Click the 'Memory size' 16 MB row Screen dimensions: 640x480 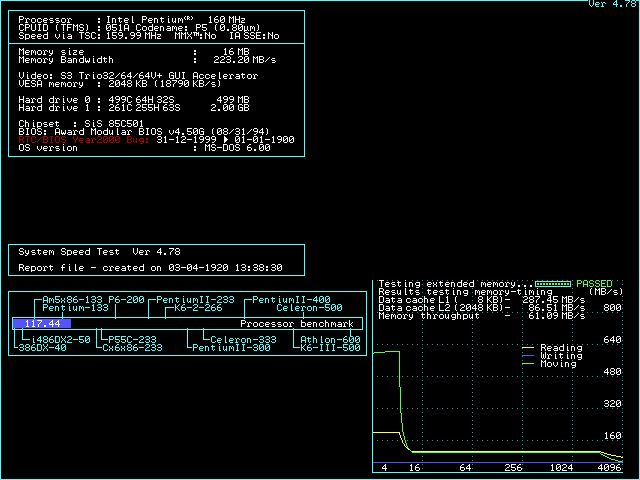[134, 52]
